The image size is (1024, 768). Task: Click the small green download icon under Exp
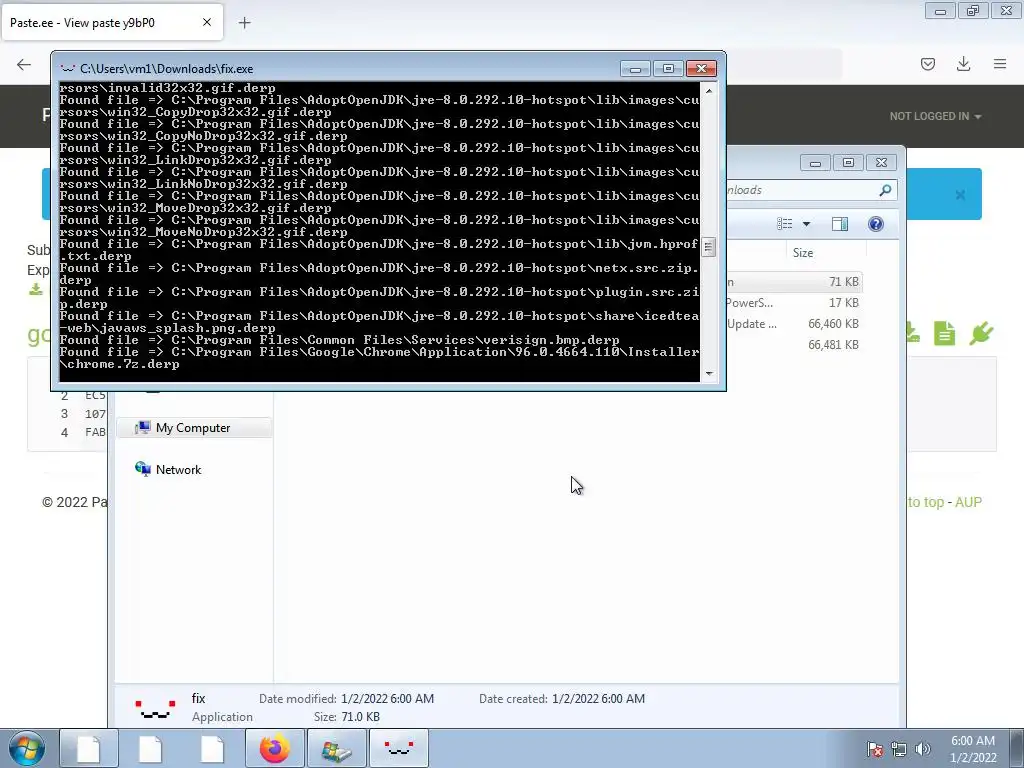tap(36, 289)
